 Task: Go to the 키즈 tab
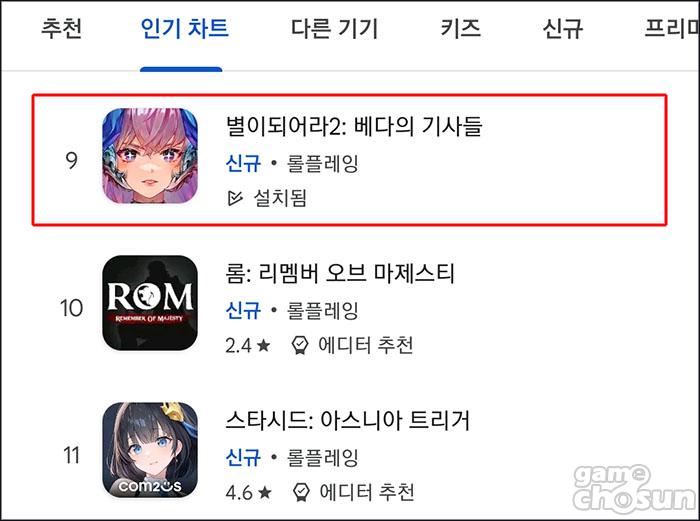460,28
